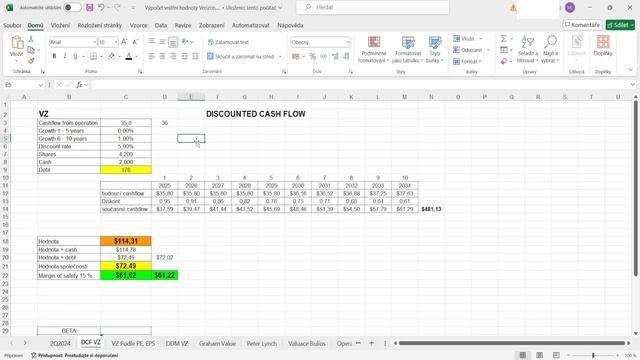Viewport: 640px width, 360px height.
Task: Switch to Normal view in status bar
Action: (x=522, y=355)
